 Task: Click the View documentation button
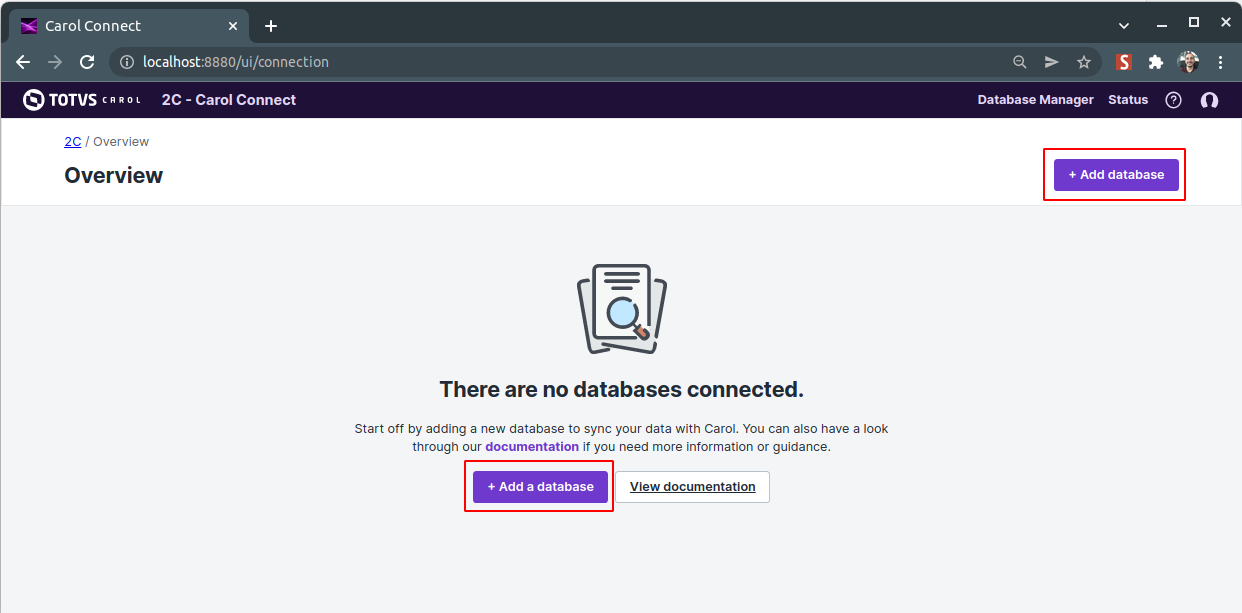pyautogui.click(x=692, y=487)
